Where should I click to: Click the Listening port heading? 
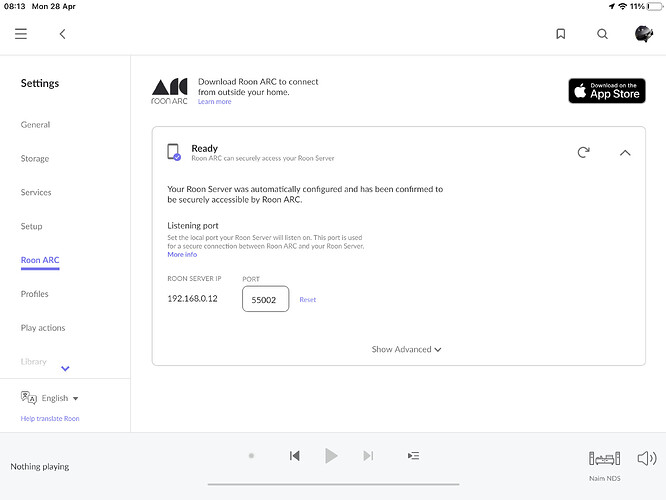[193, 226]
